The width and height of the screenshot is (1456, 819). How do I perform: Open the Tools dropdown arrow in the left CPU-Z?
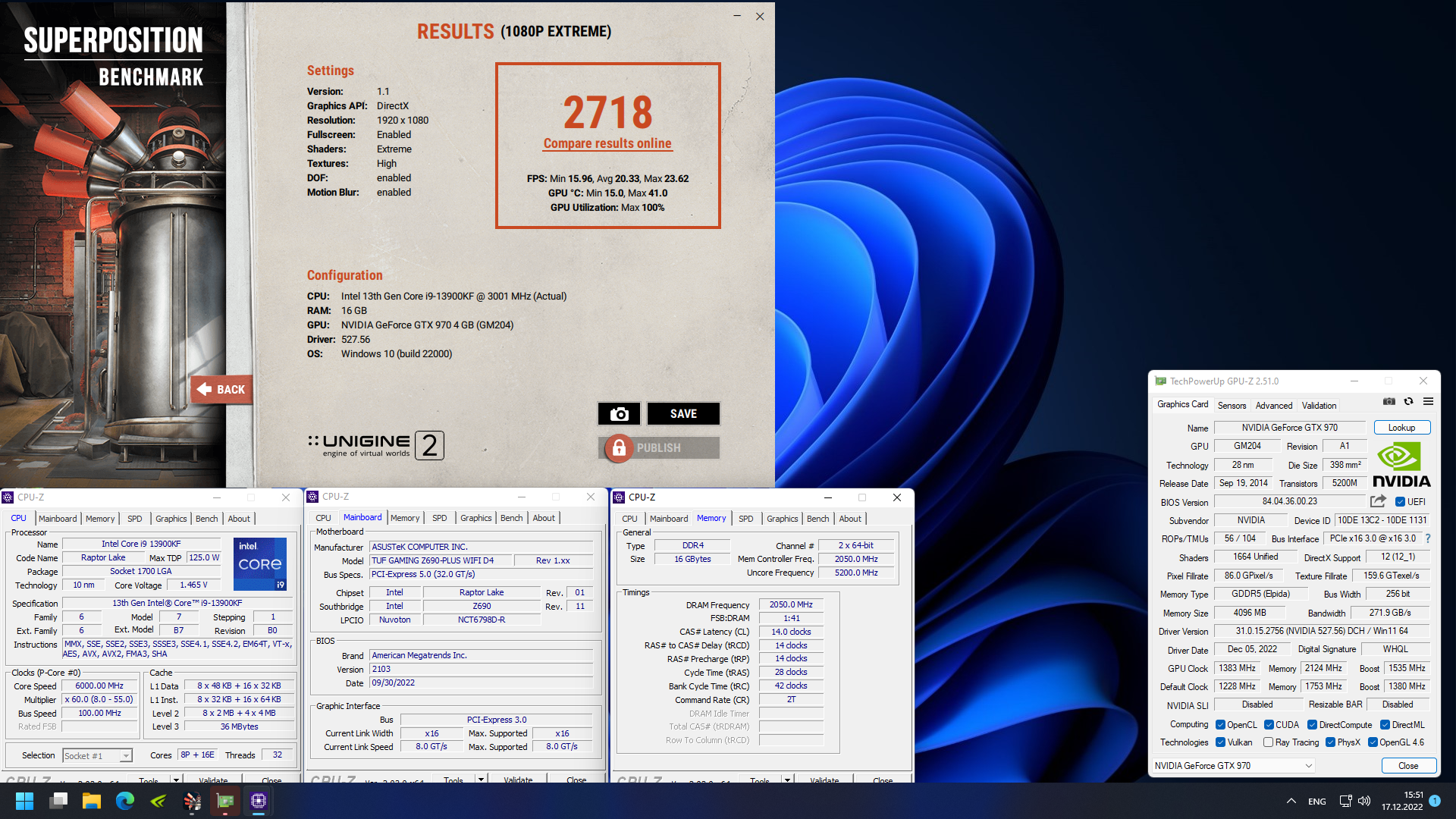176,780
